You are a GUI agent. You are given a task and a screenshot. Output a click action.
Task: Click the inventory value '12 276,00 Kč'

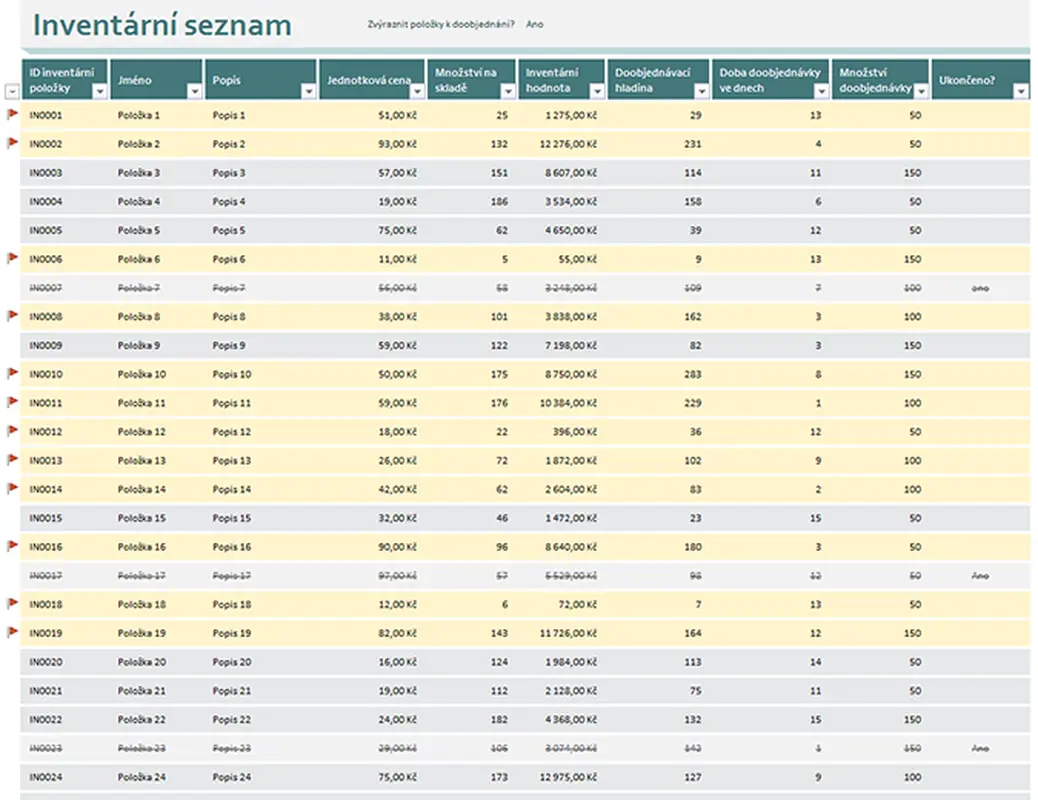(x=568, y=144)
